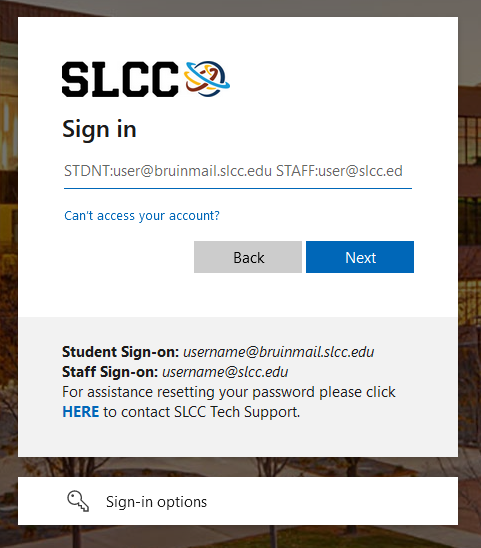Viewport: 481px width, 548px height.
Task: Click the black SLCC wordmark logo
Action: click(120, 79)
